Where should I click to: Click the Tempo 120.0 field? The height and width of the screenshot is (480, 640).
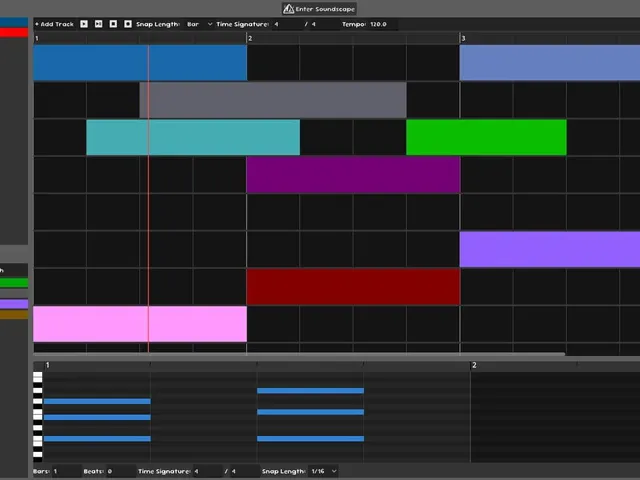(383, 24)
